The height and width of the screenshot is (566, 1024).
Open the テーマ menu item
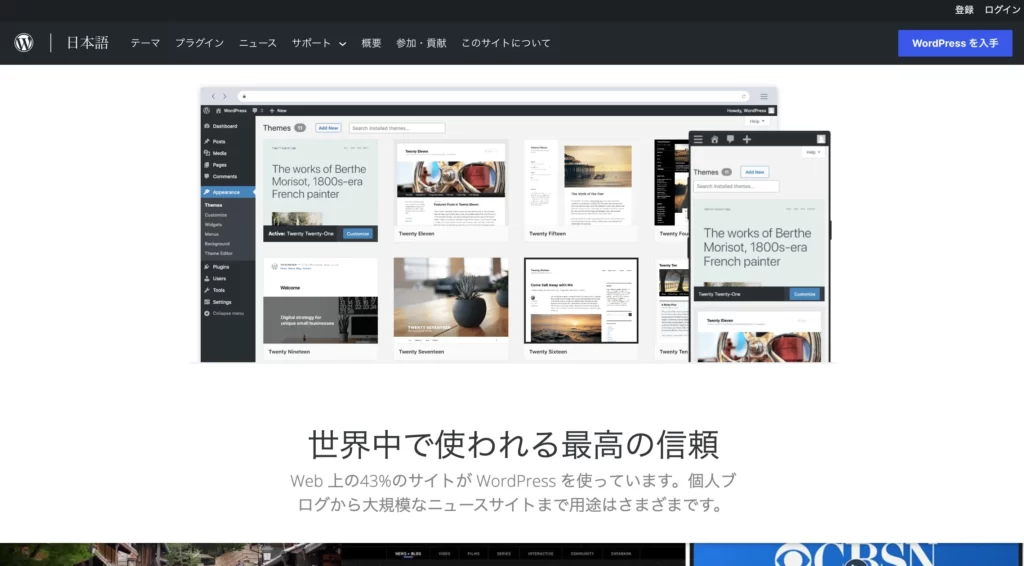click(x=145, y=43)
